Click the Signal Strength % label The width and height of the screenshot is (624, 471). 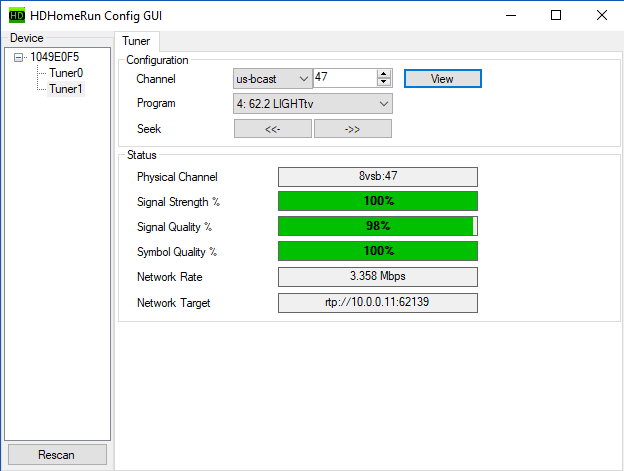pos(178,202)
